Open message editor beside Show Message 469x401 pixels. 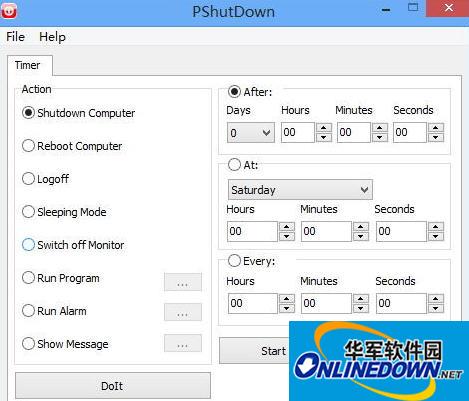(183, 343)
